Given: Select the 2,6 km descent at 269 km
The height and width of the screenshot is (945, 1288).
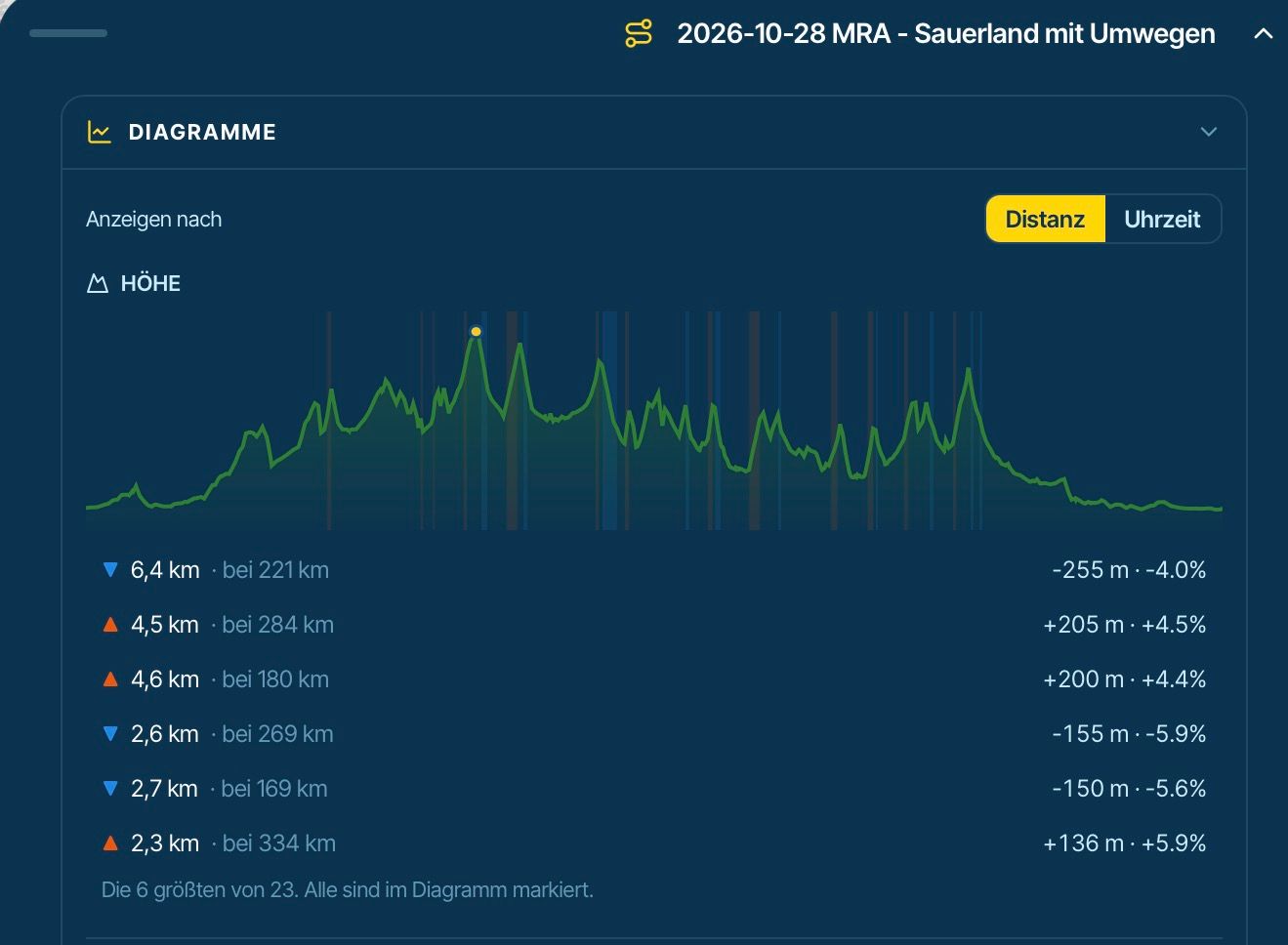Looking at the screenshot, I should tap(654, 734).
